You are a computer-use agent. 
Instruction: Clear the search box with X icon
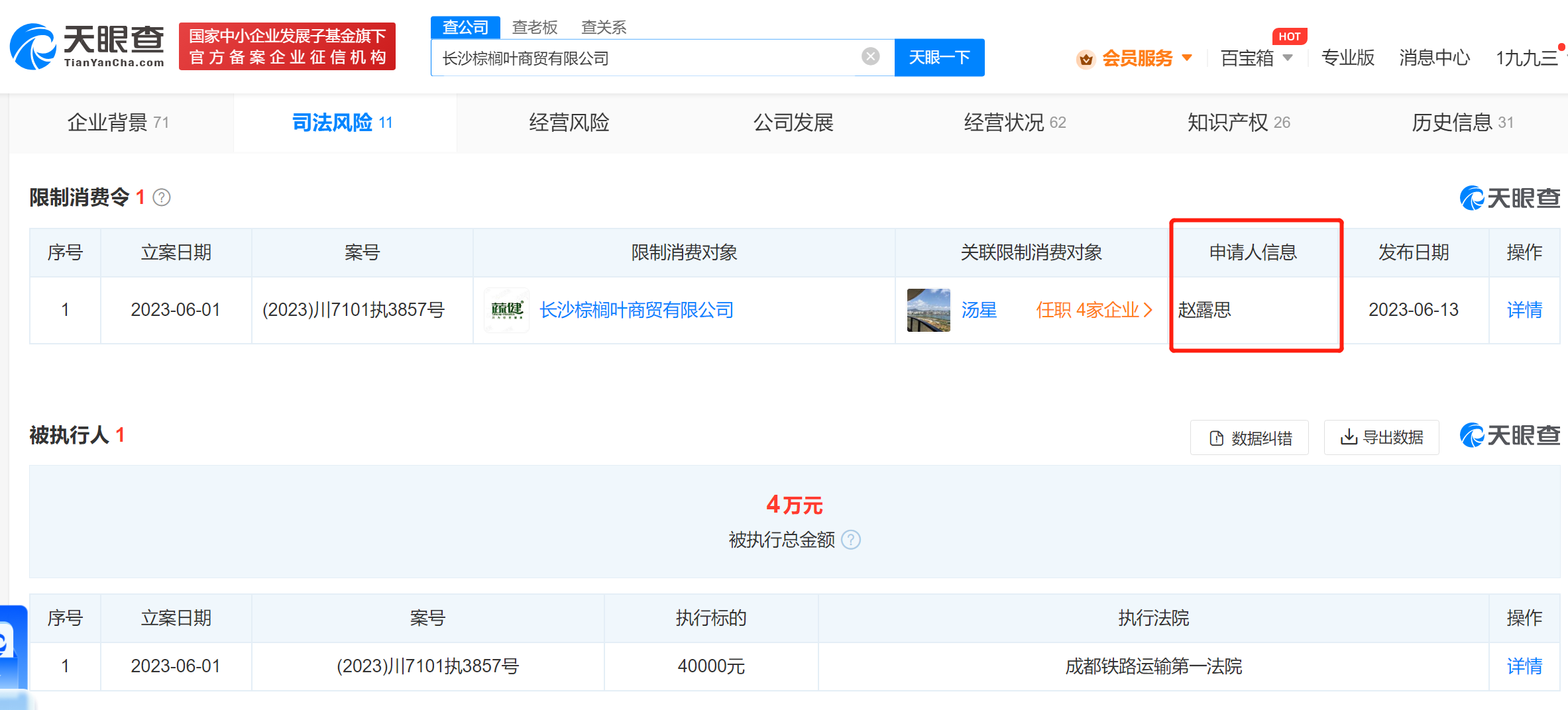[870, 57]
